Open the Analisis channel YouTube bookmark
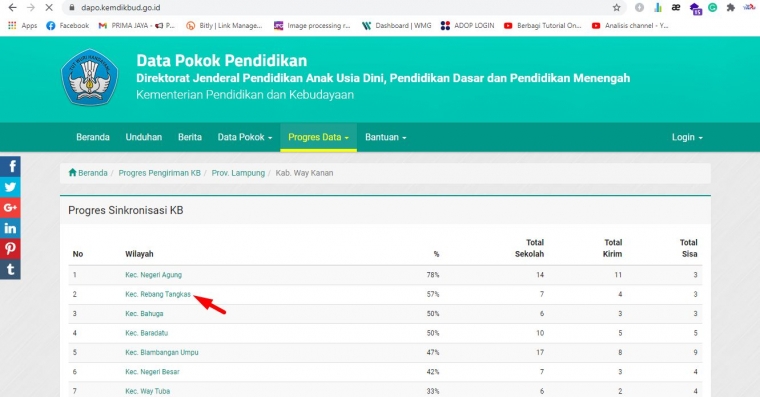 (x=630, y=26)
